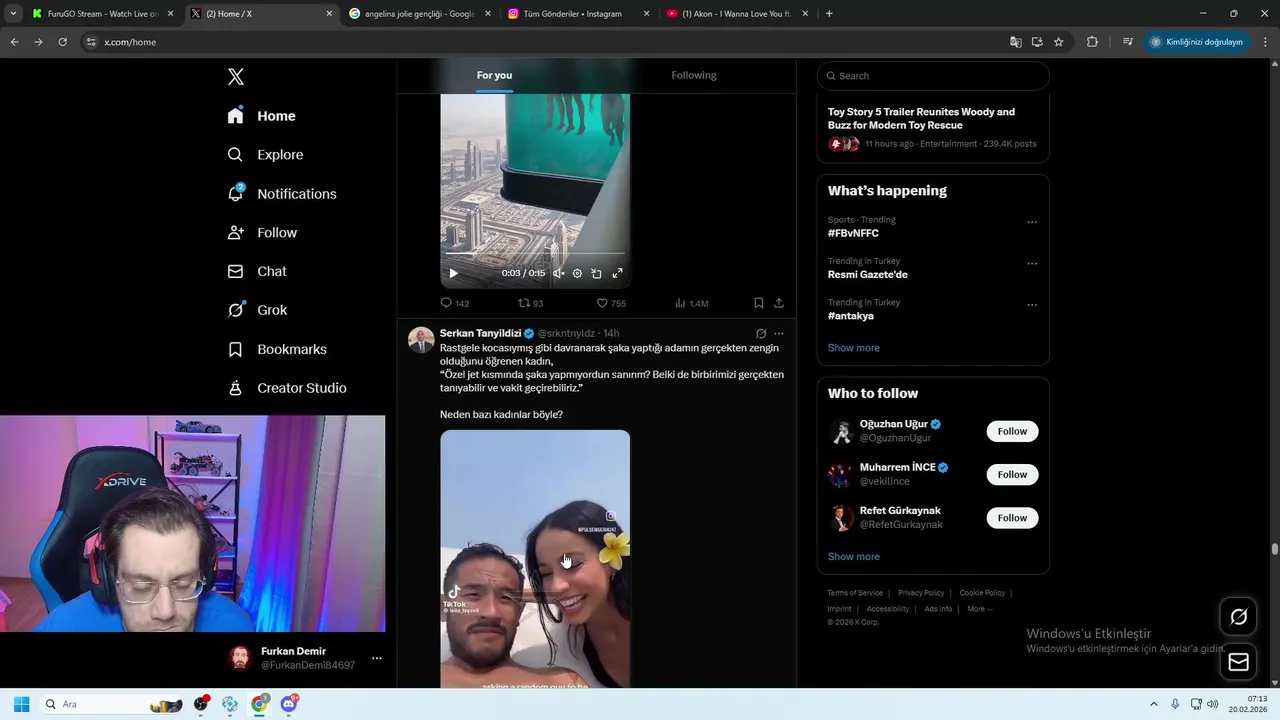Open Chat from the sidebar
This screenshot has width=1280, height=720.
coord(257,271)
